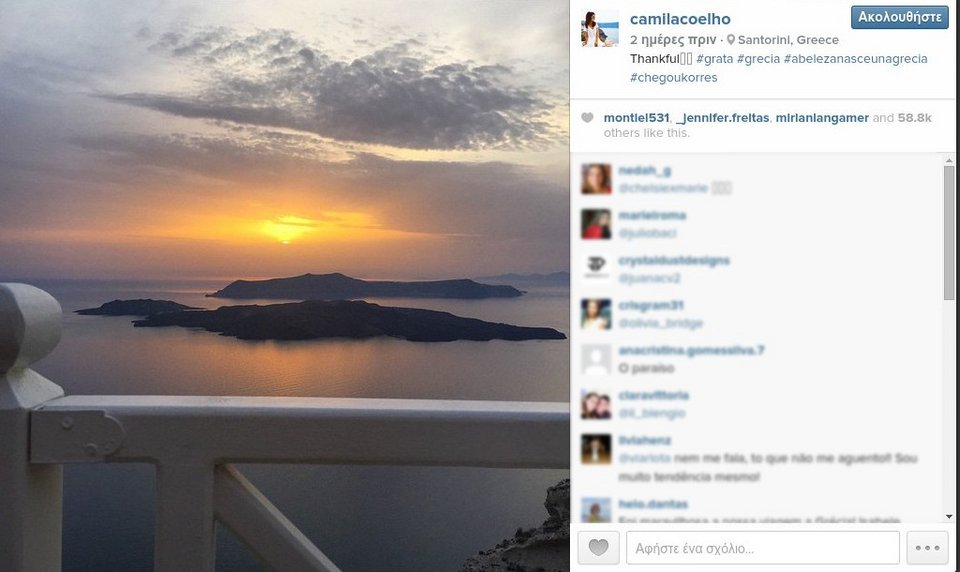Open montiel531 profile in likes list
960x572 pixels.
[636, 118]
